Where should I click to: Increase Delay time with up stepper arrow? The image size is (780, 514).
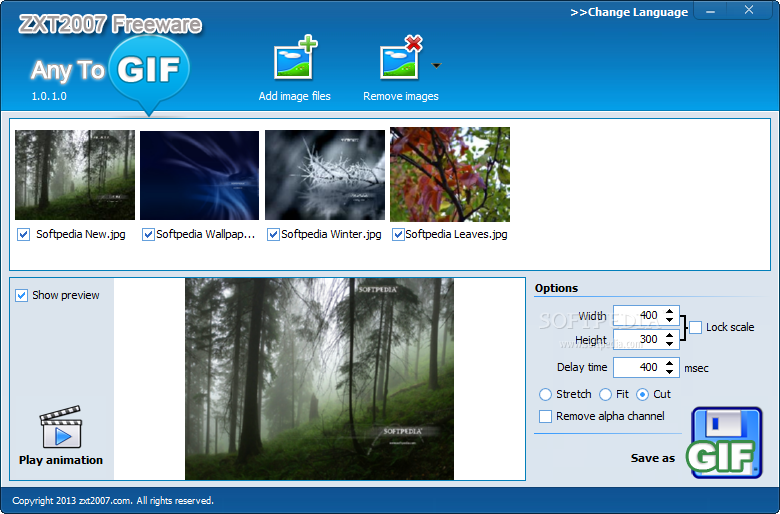pos(670,363)
